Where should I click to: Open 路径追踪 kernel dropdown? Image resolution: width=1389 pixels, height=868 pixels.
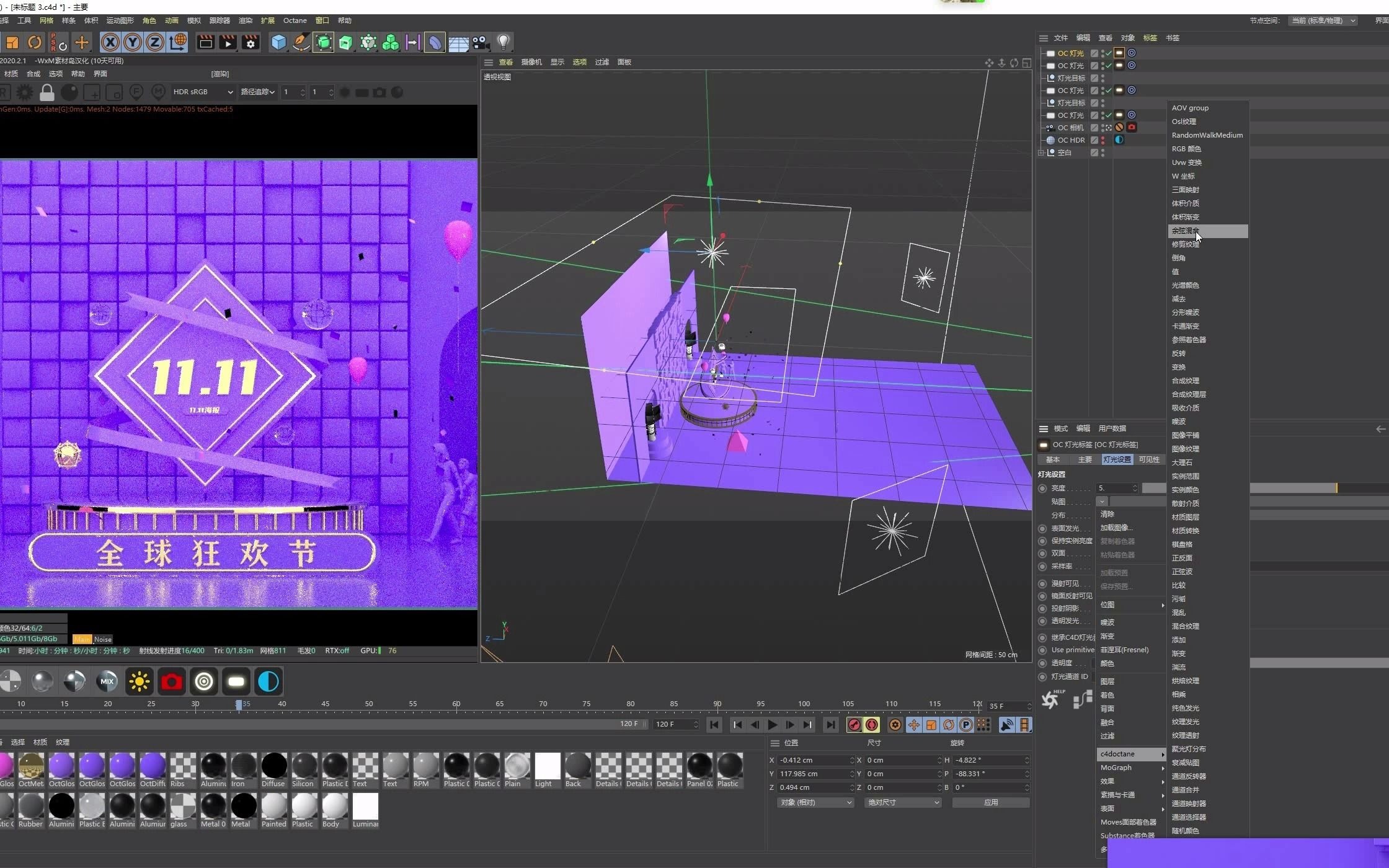[x=257, y=92]
